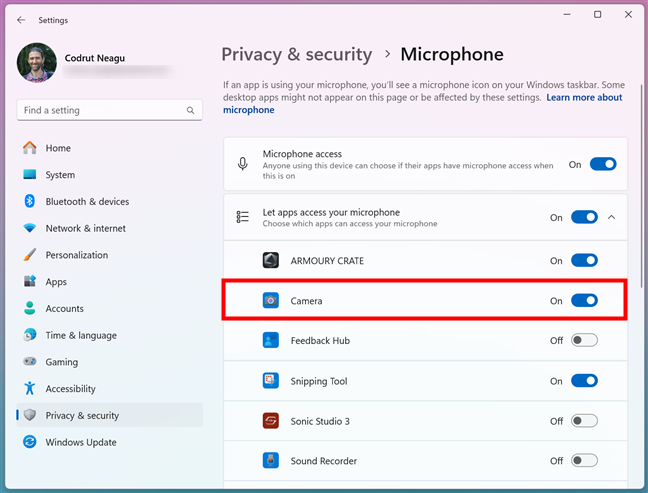Click the Settings window title
The height and width of the screenshot is (493, 648).
[53, 20]
